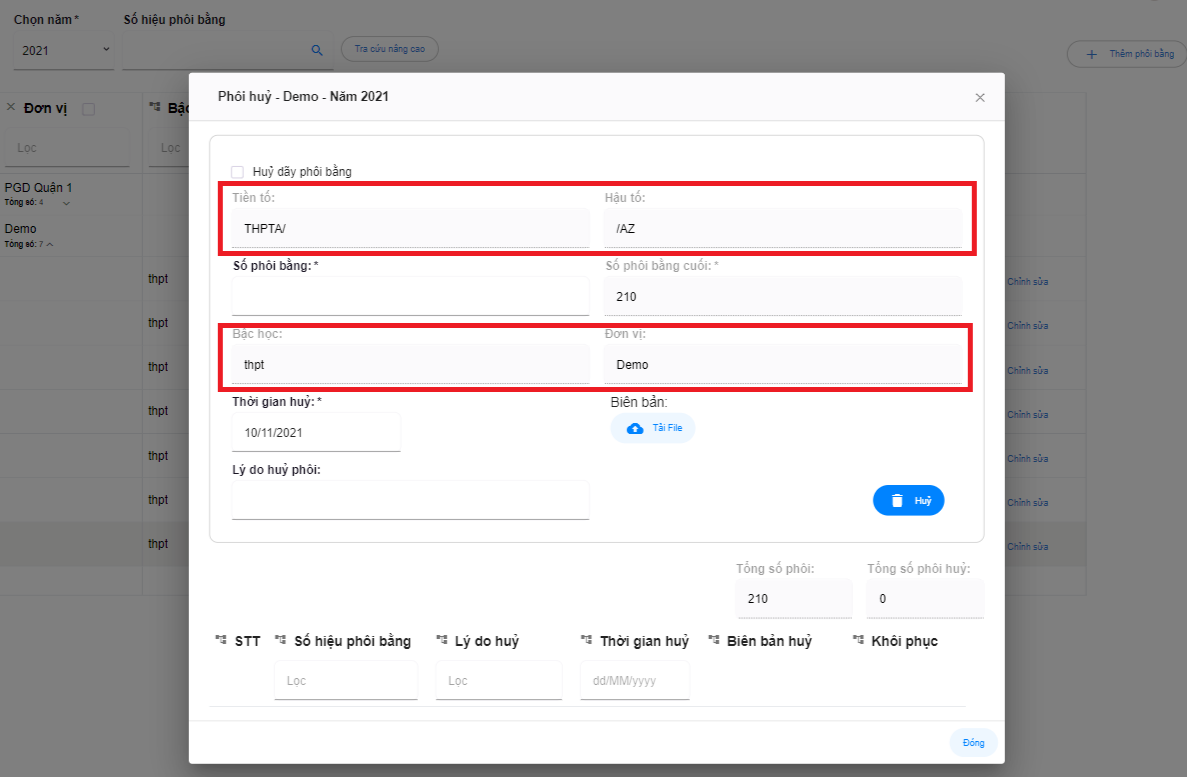Click the search magnifier icon
1187x777 pixels.
(x=317, y=50)
